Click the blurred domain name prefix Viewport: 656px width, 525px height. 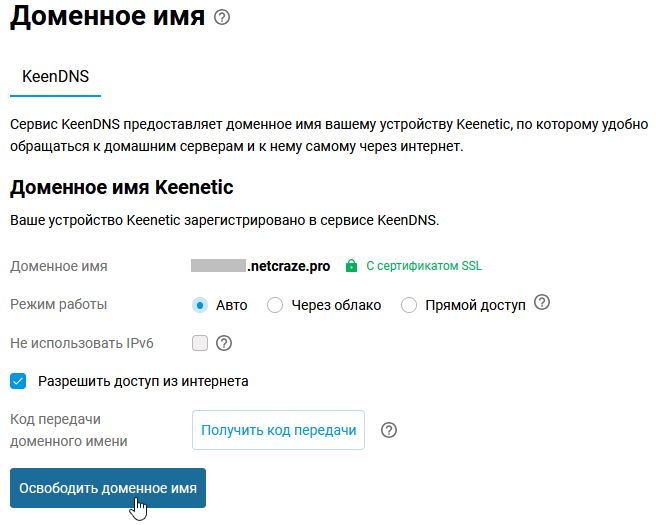pos(218,267)
